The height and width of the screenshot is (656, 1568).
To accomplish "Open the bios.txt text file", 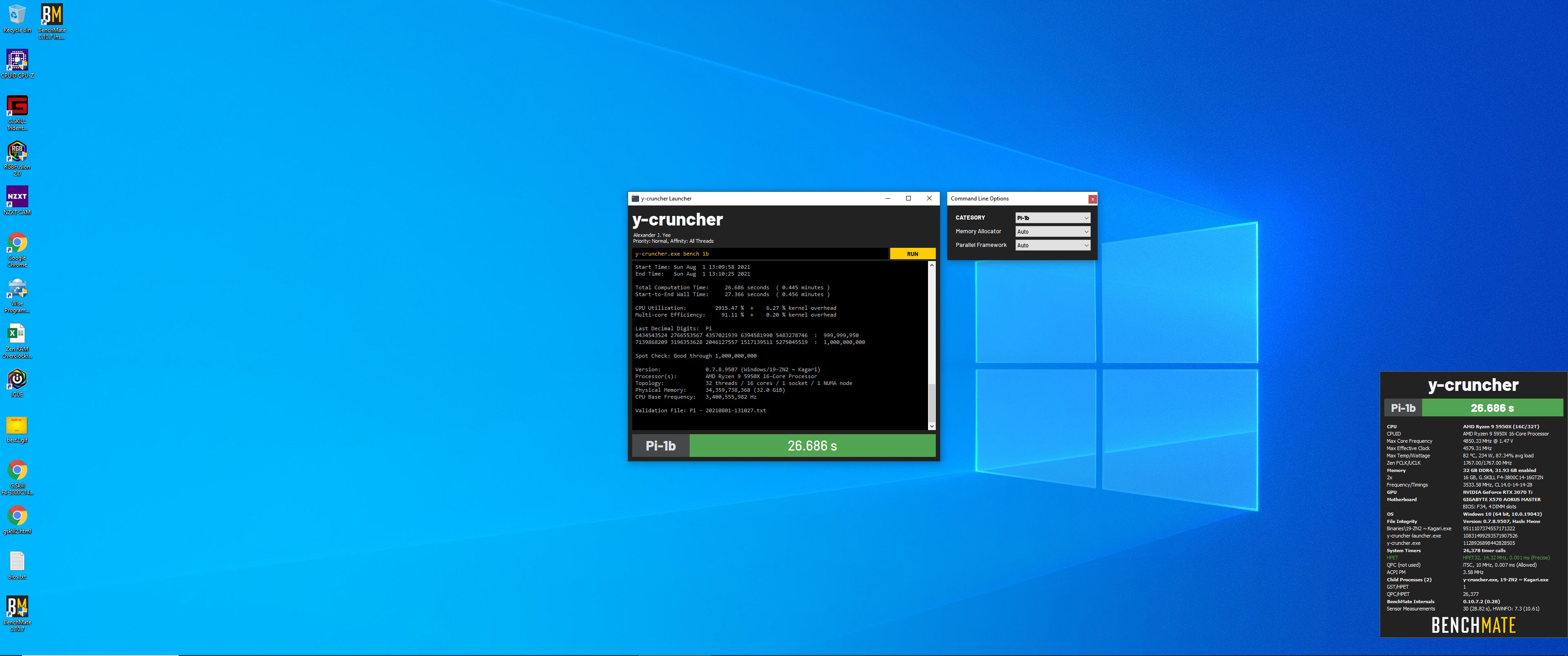I will click(x=17, y=565).
